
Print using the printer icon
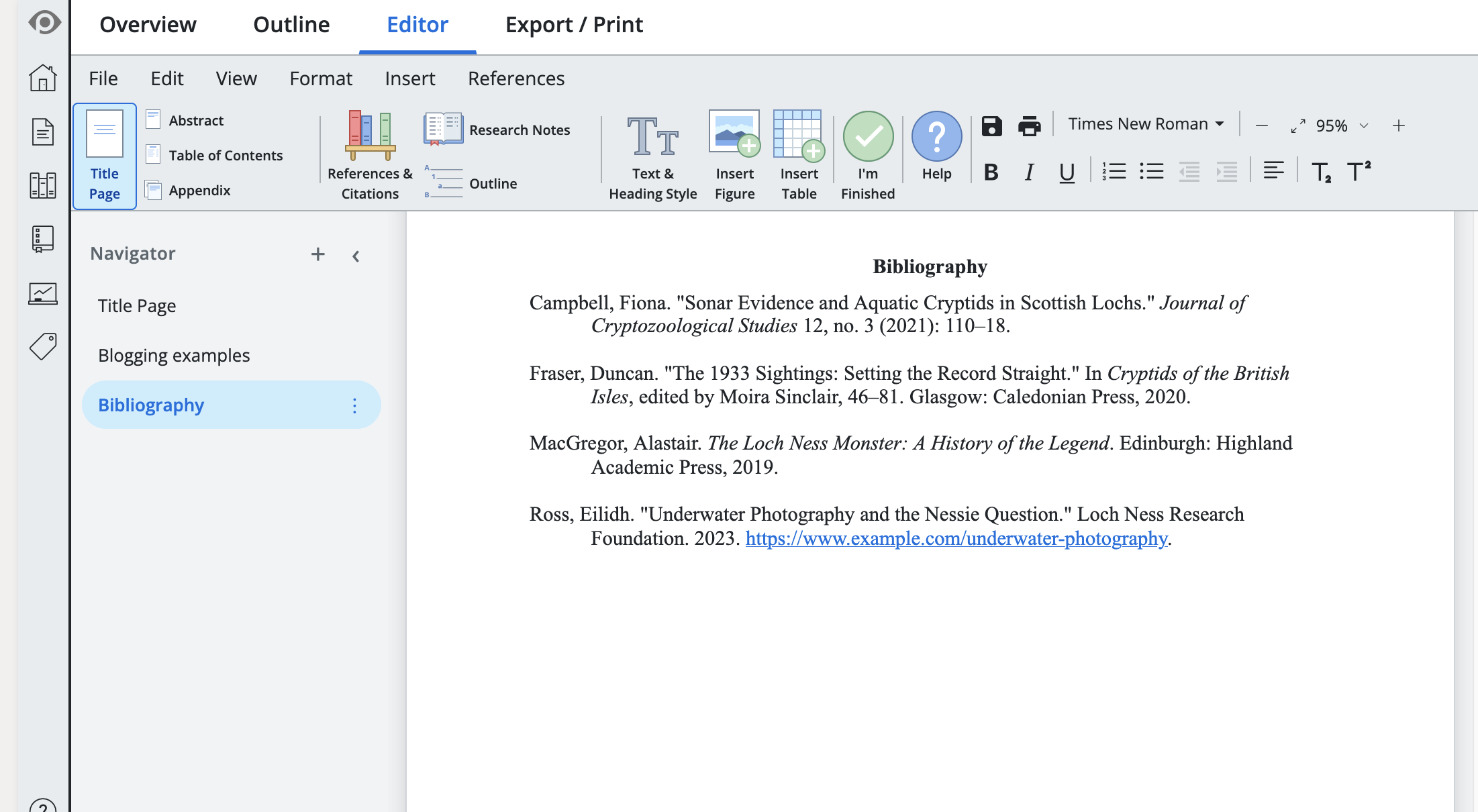[1029, 125]
